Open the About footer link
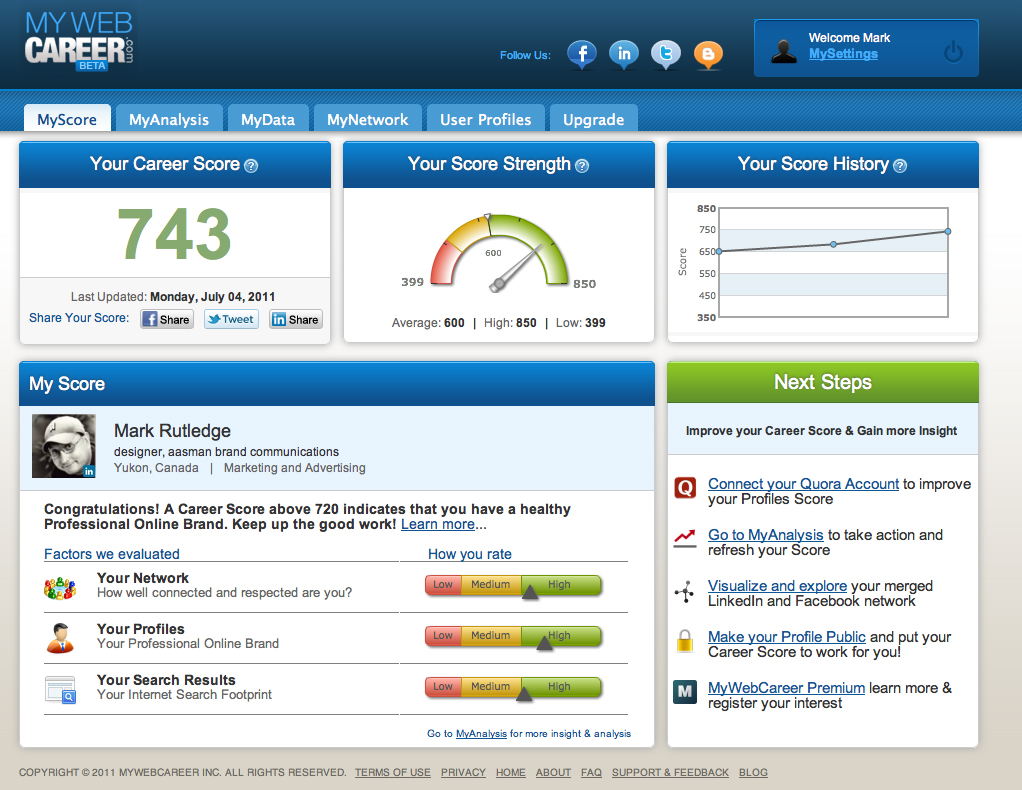 [553, 772]
